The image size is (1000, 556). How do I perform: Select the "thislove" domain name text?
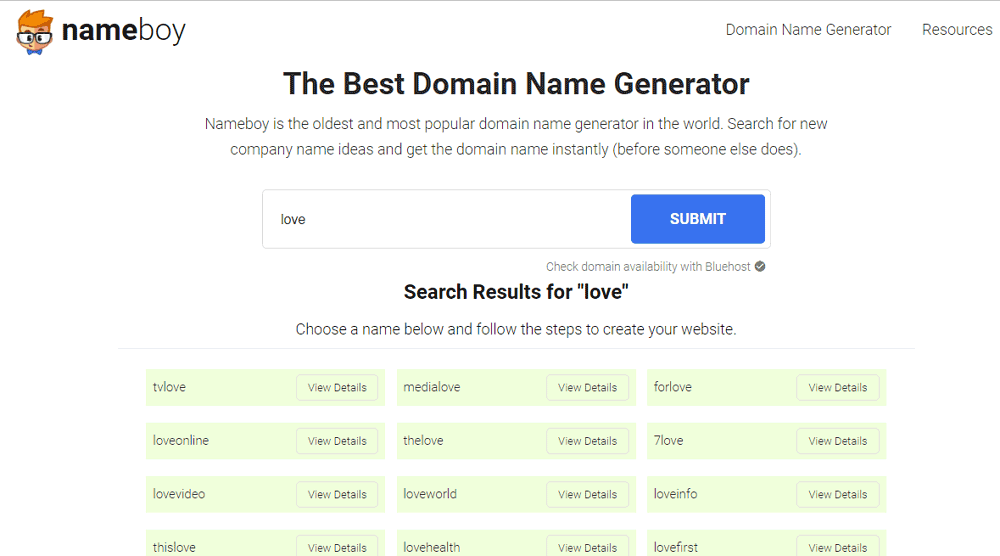[174, 548]
